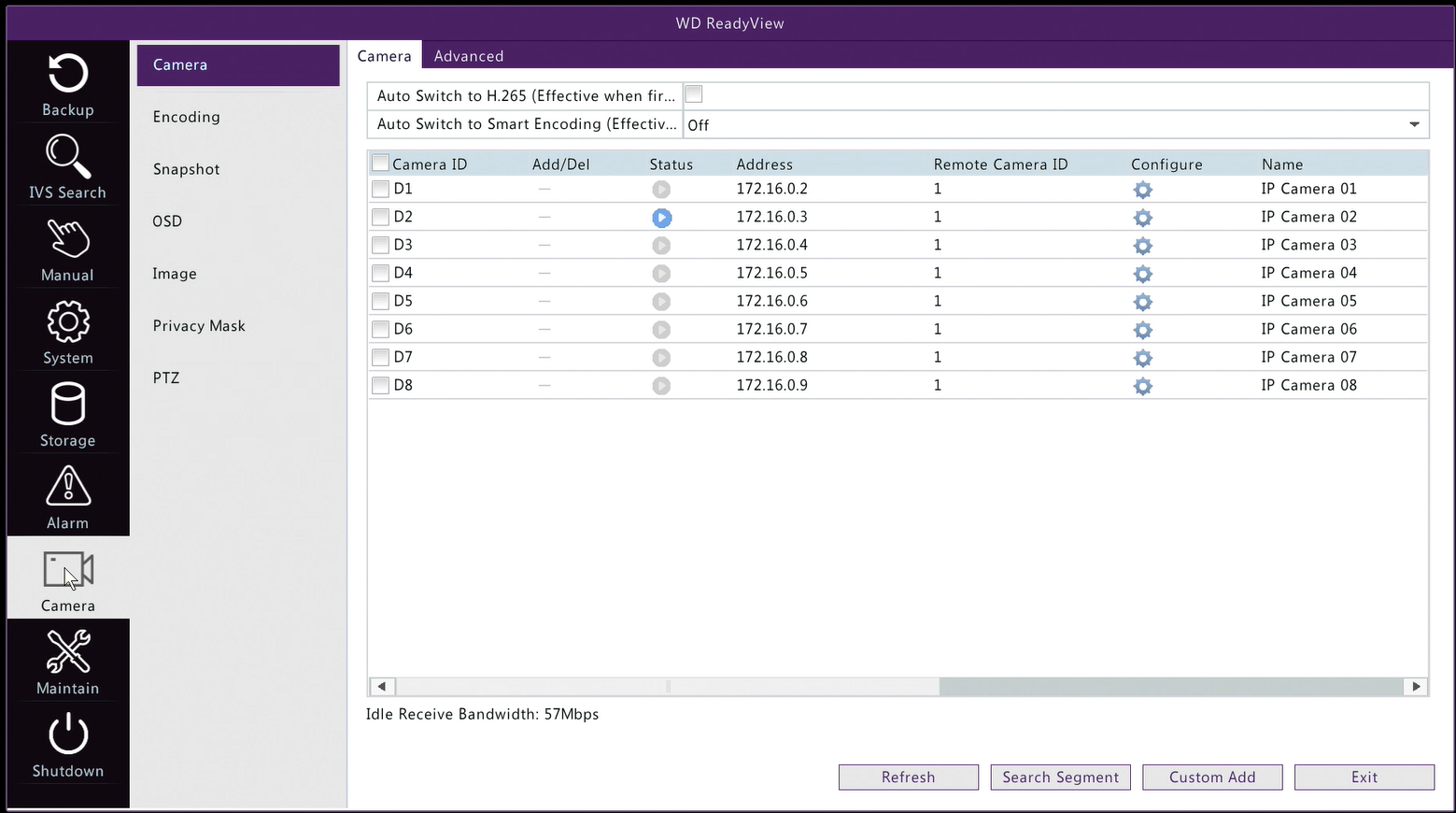
Task: Check the box for camera D6
Action: coord(380,329)
